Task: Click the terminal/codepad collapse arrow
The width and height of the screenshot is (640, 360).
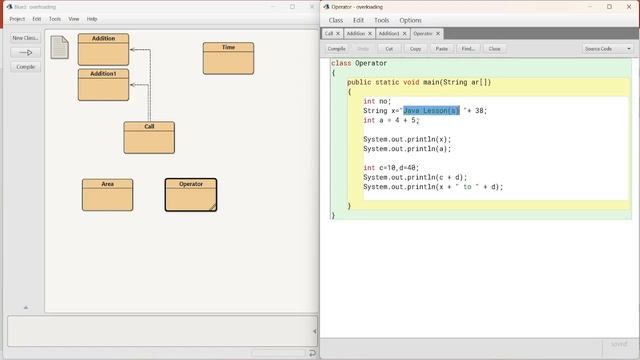Action: click(314, 331)
